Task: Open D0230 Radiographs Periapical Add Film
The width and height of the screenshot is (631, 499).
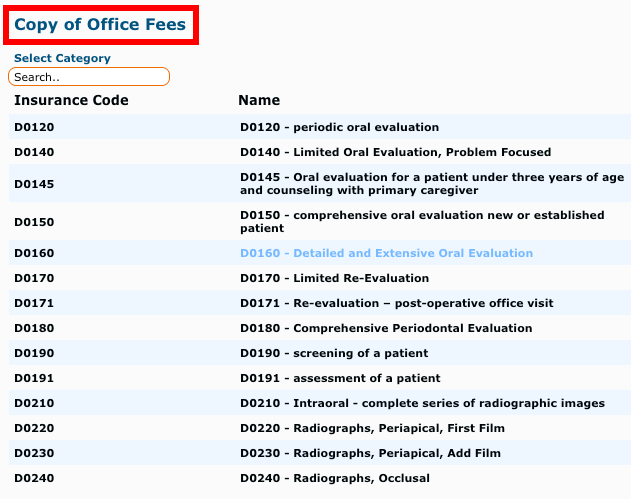Action: click(370, 453)
